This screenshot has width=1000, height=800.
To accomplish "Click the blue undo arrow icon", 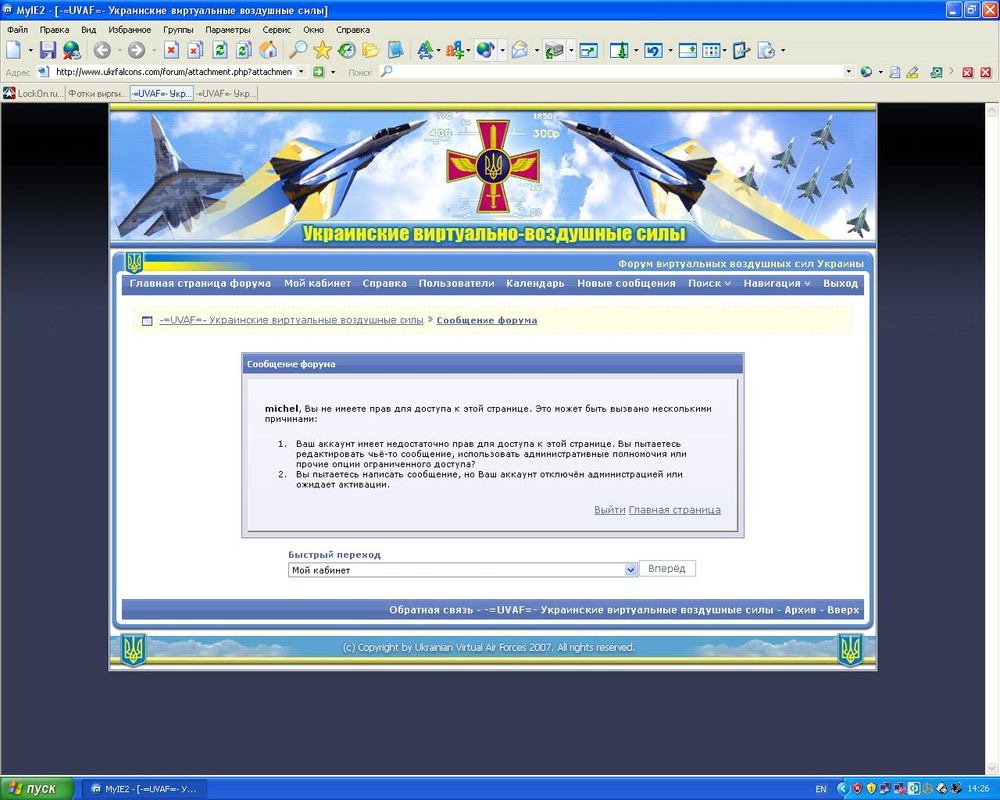I will 653,50.
